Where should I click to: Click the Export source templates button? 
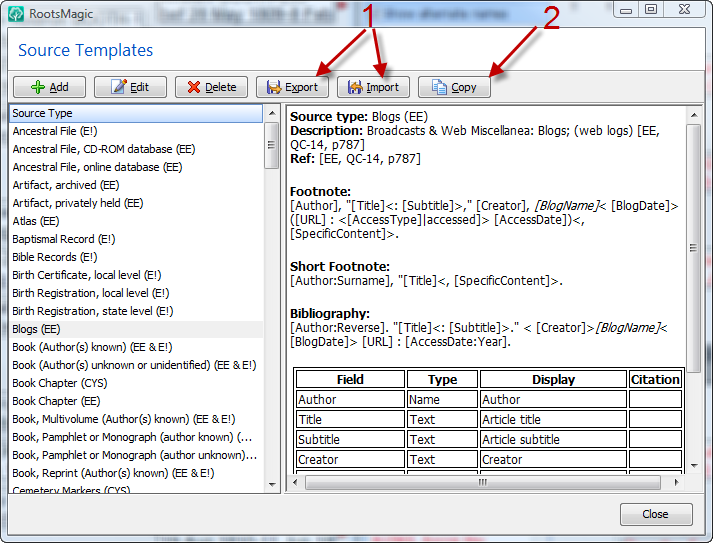[292, 87]
